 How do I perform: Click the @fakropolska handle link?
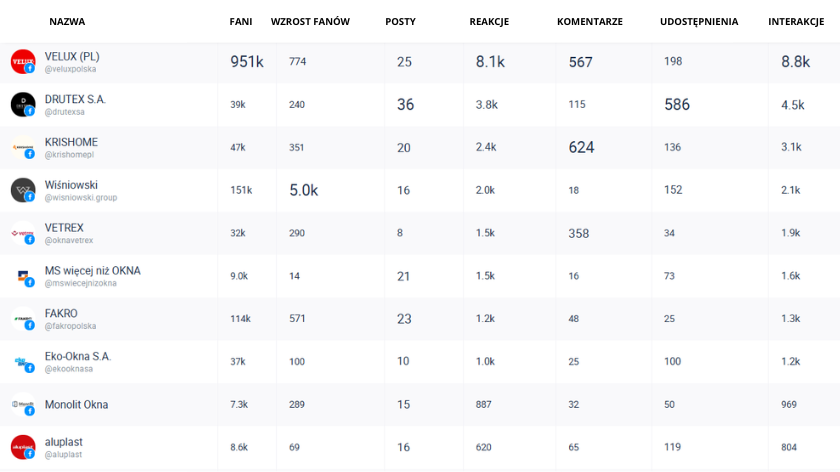[71, 326]
